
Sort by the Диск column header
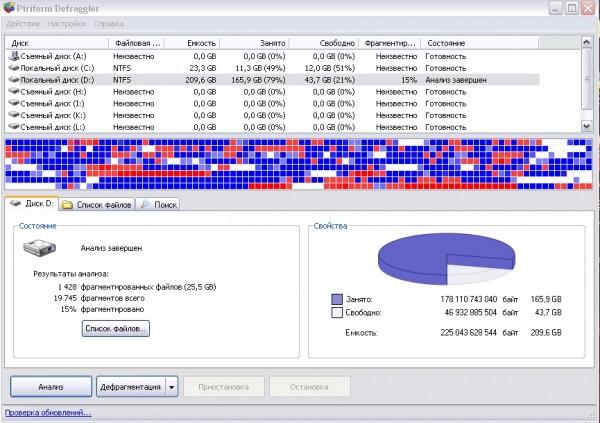point(57,43)
